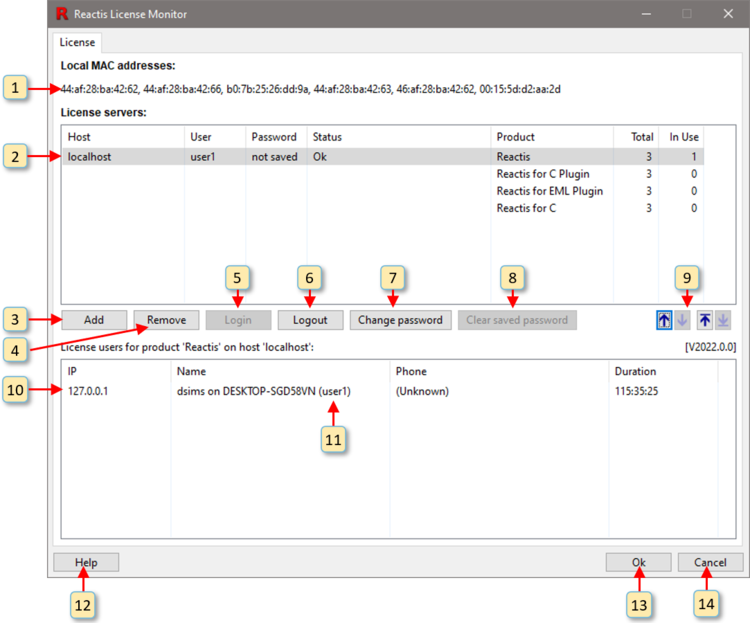Click the Product column header

tap(552, 137)
